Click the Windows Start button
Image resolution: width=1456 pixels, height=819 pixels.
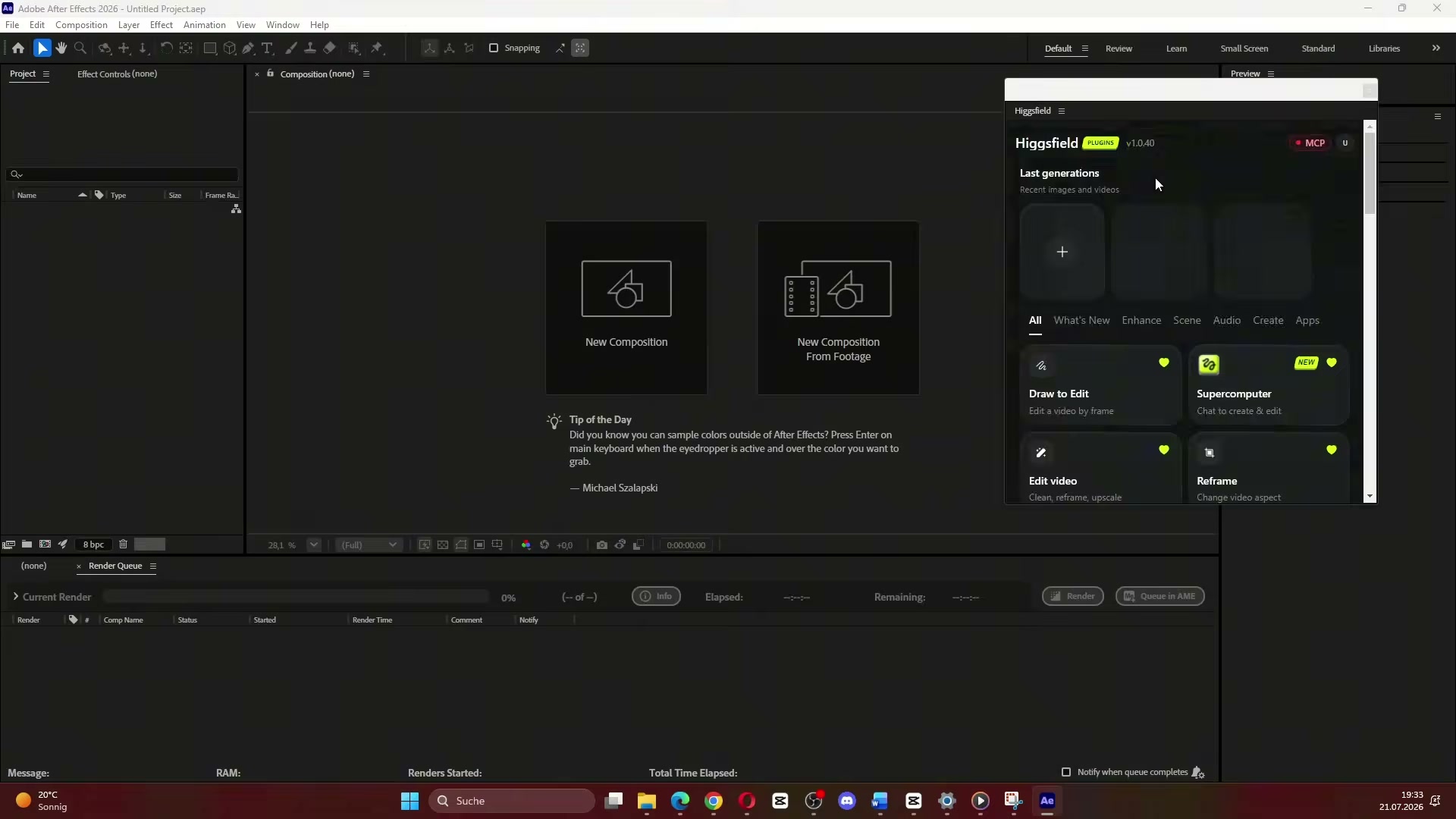click(409, 801)
